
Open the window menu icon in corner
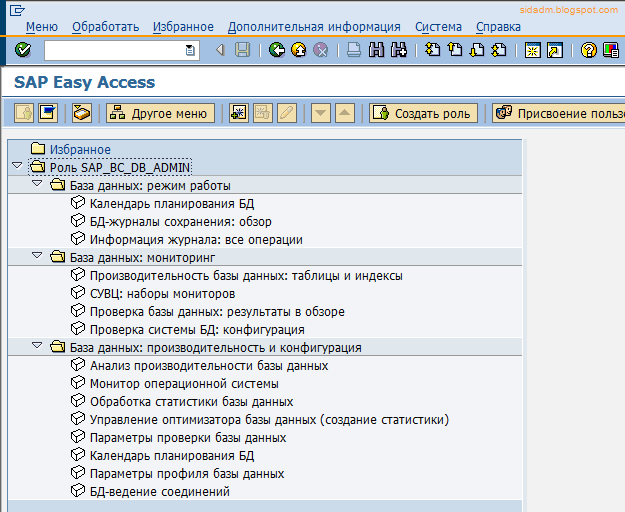[17, 10]
